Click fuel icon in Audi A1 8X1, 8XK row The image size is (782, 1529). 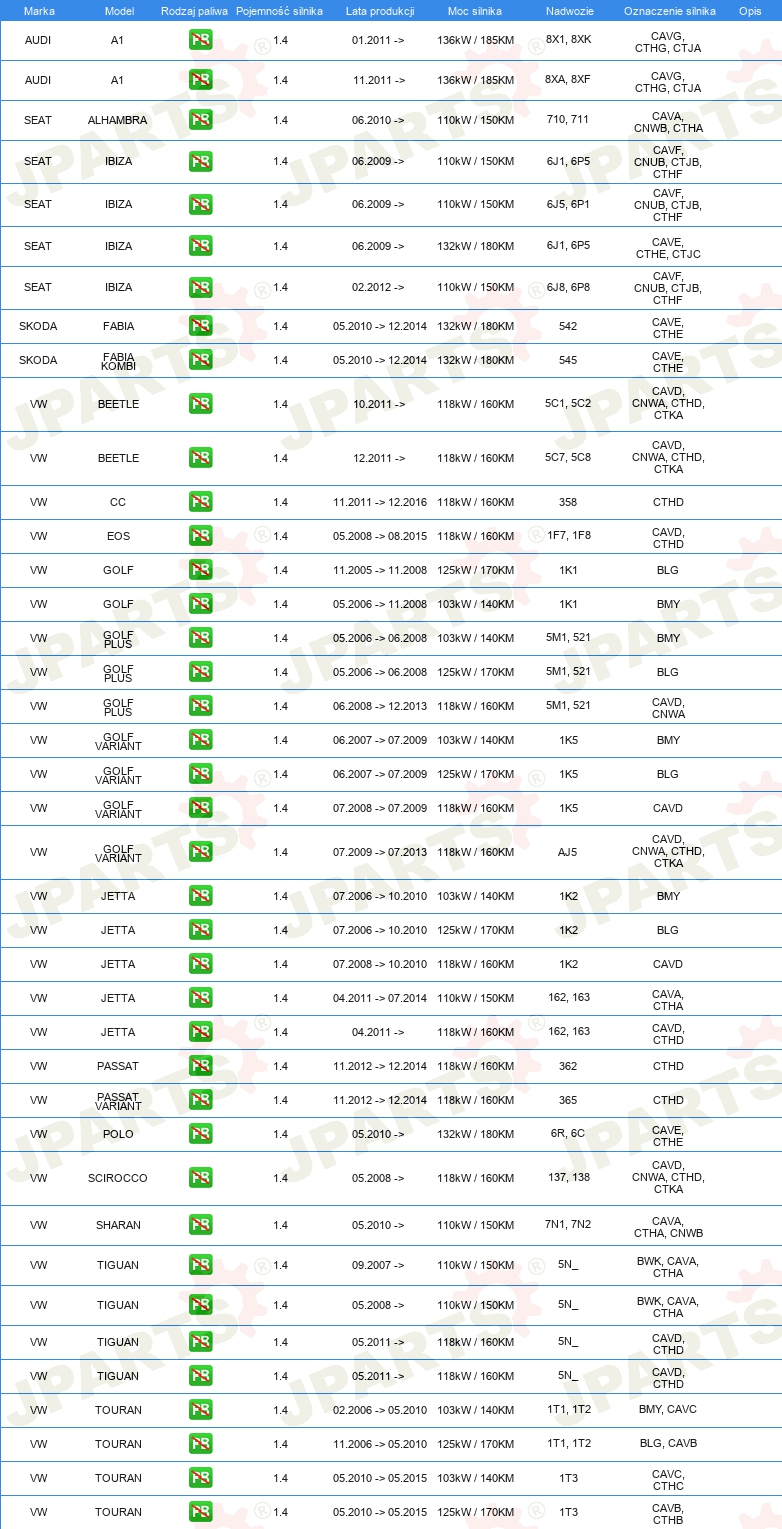(200, 41)
